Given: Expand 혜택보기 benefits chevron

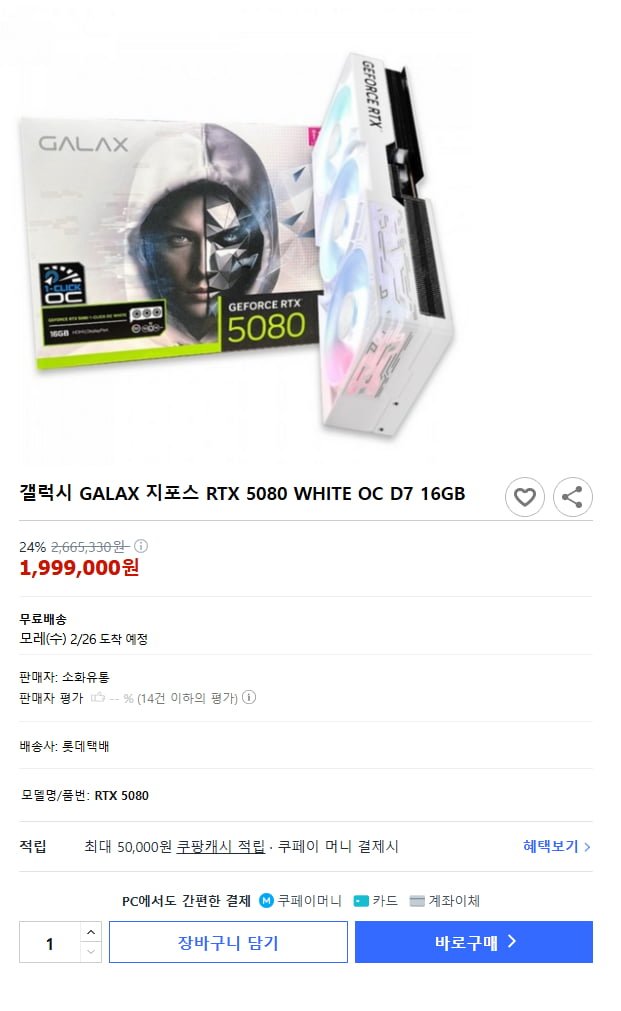Looking at the screenshot, I should pos(587,847).
